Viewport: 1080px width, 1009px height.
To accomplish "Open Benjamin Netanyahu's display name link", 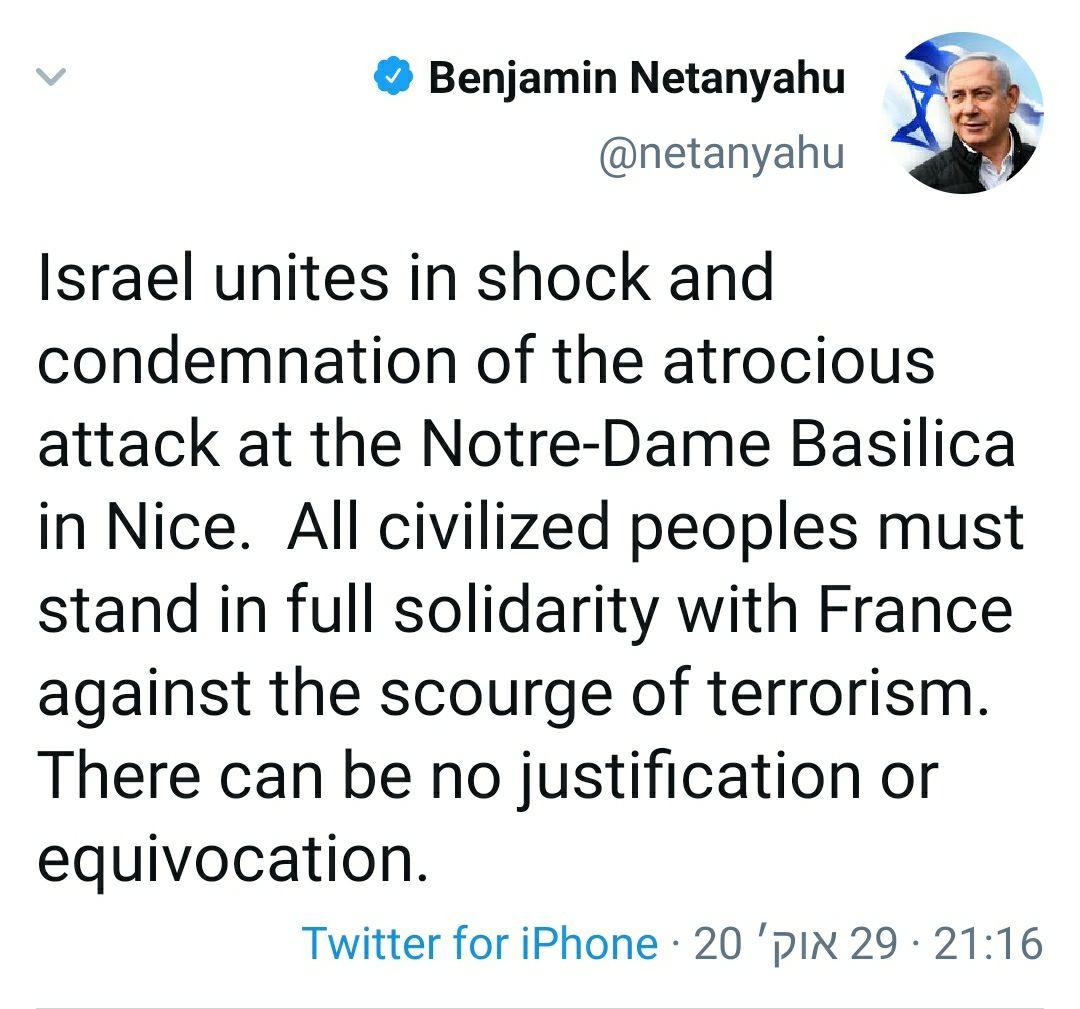I will [x=636, y=78].
